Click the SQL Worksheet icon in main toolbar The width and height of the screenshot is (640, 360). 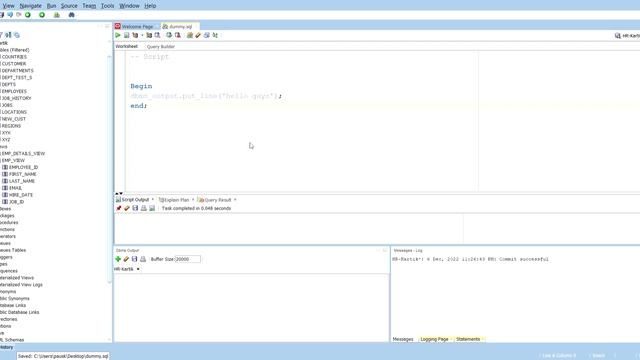pos(57,15)
